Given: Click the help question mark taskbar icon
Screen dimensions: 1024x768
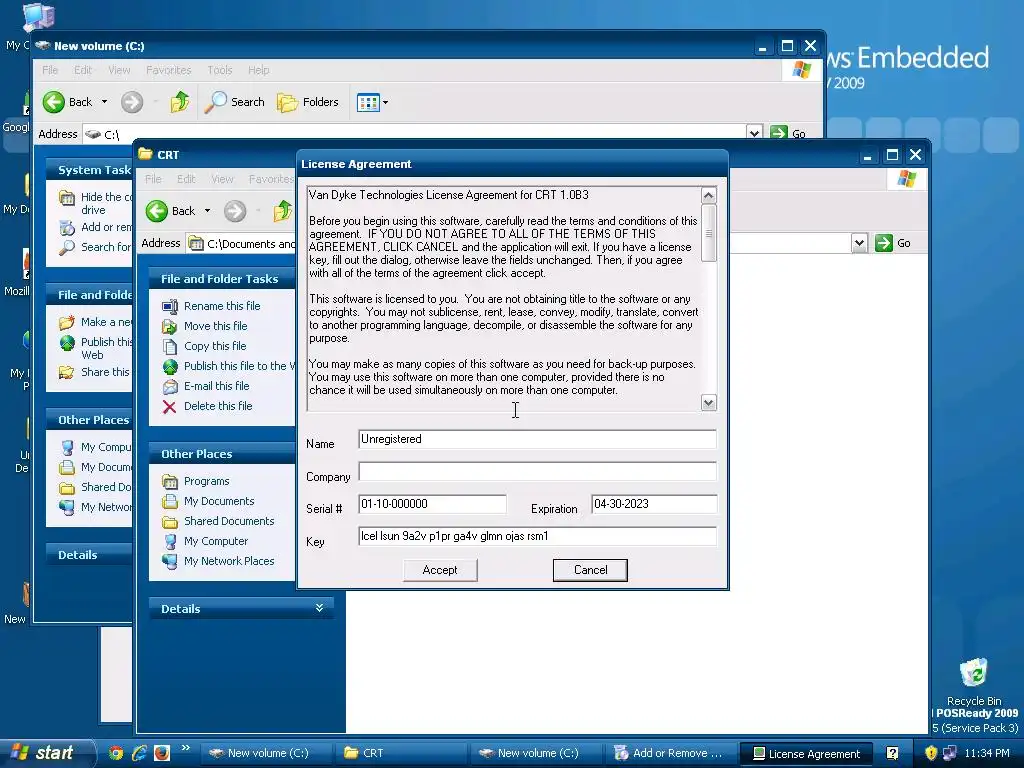Looking at the screenshot, I should (892, 753).
